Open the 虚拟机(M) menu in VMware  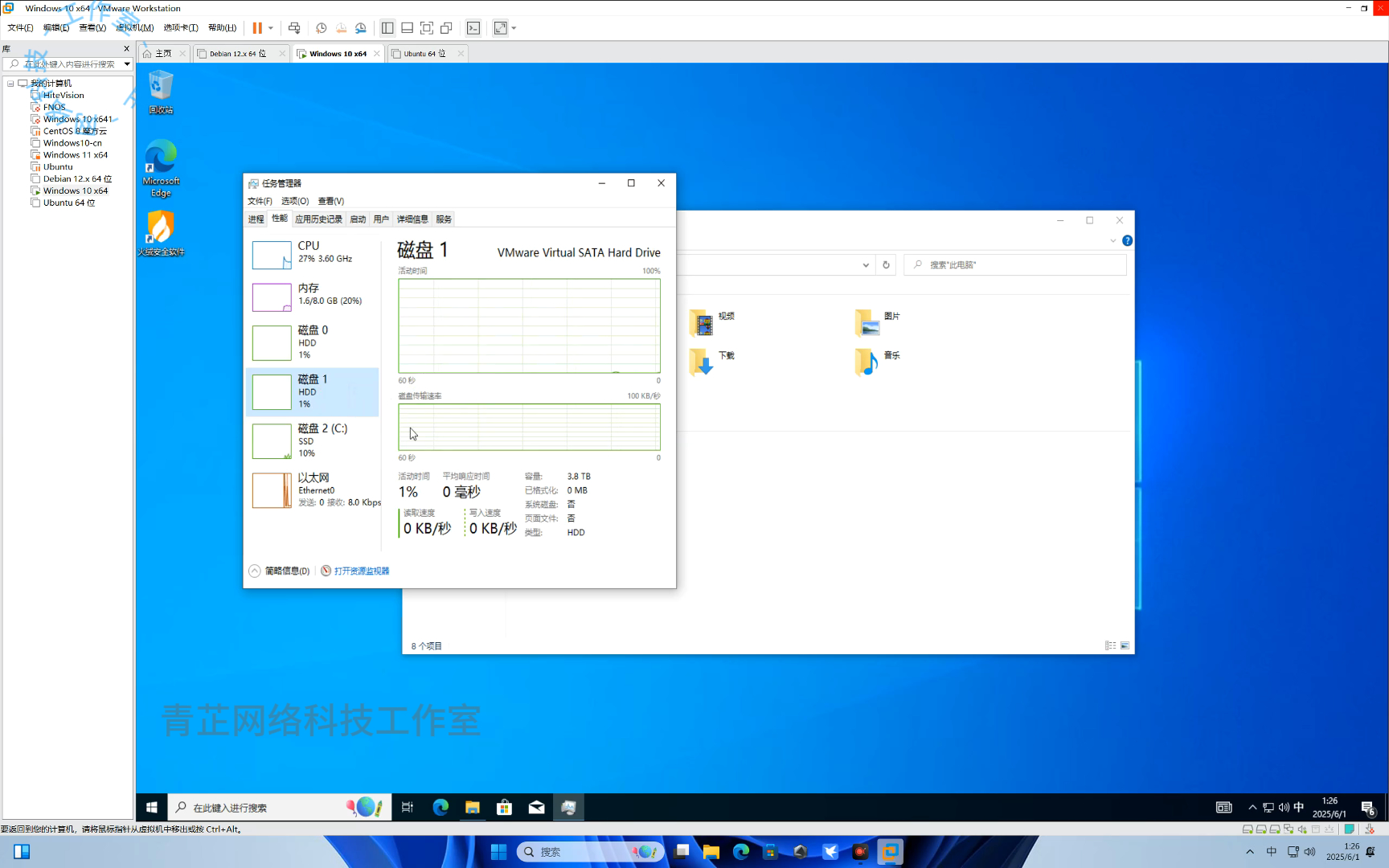coord(135,27)
